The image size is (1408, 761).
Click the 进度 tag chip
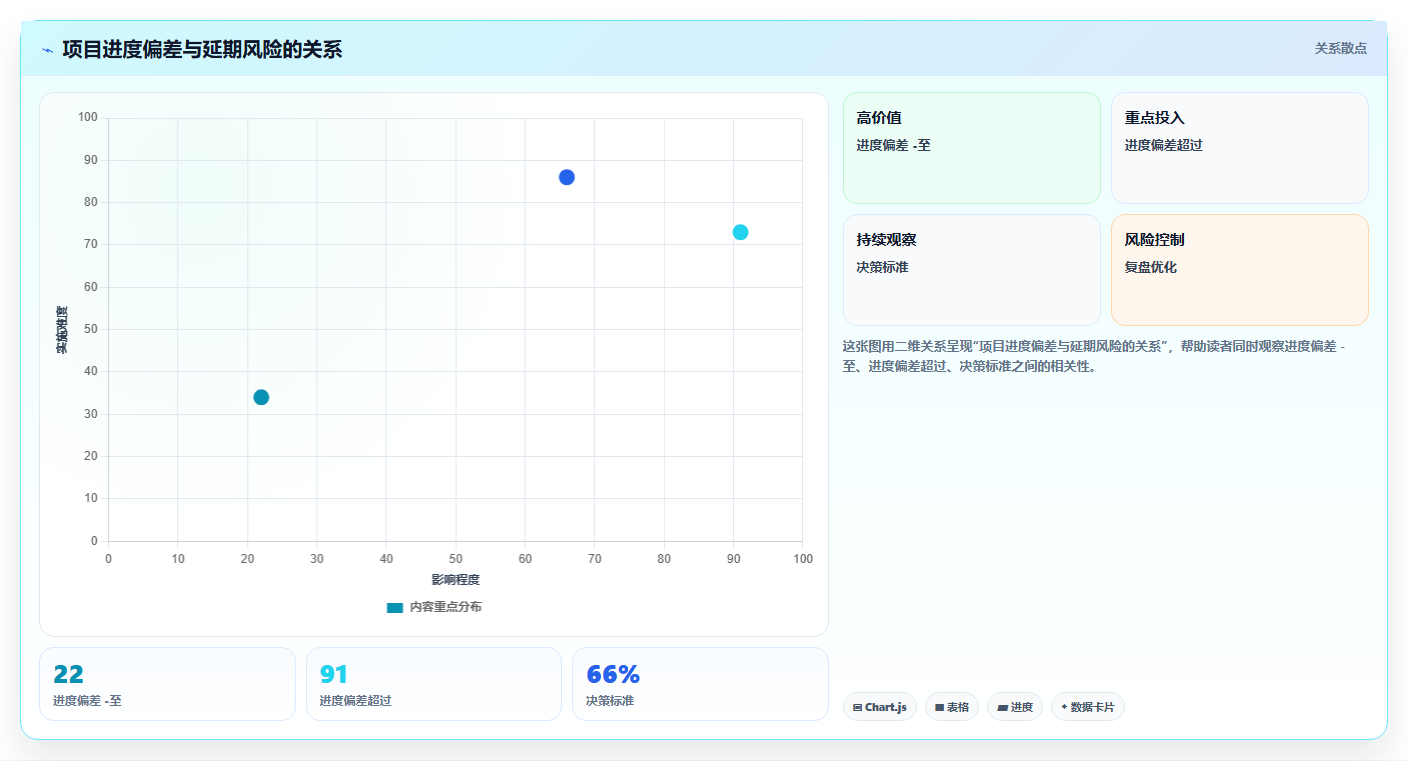pos(1015,707)
